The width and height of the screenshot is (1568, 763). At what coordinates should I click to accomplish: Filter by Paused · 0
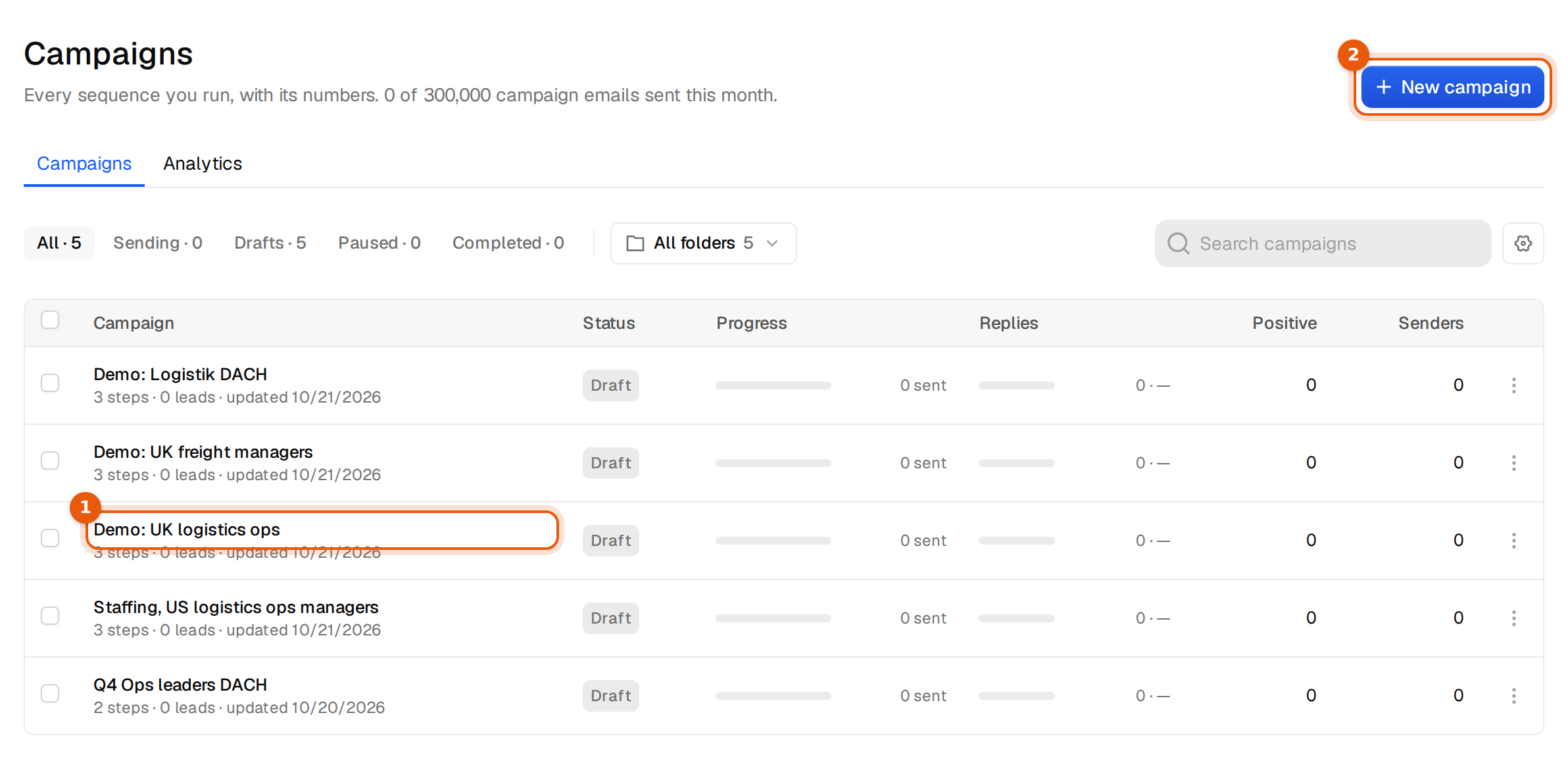380,243
